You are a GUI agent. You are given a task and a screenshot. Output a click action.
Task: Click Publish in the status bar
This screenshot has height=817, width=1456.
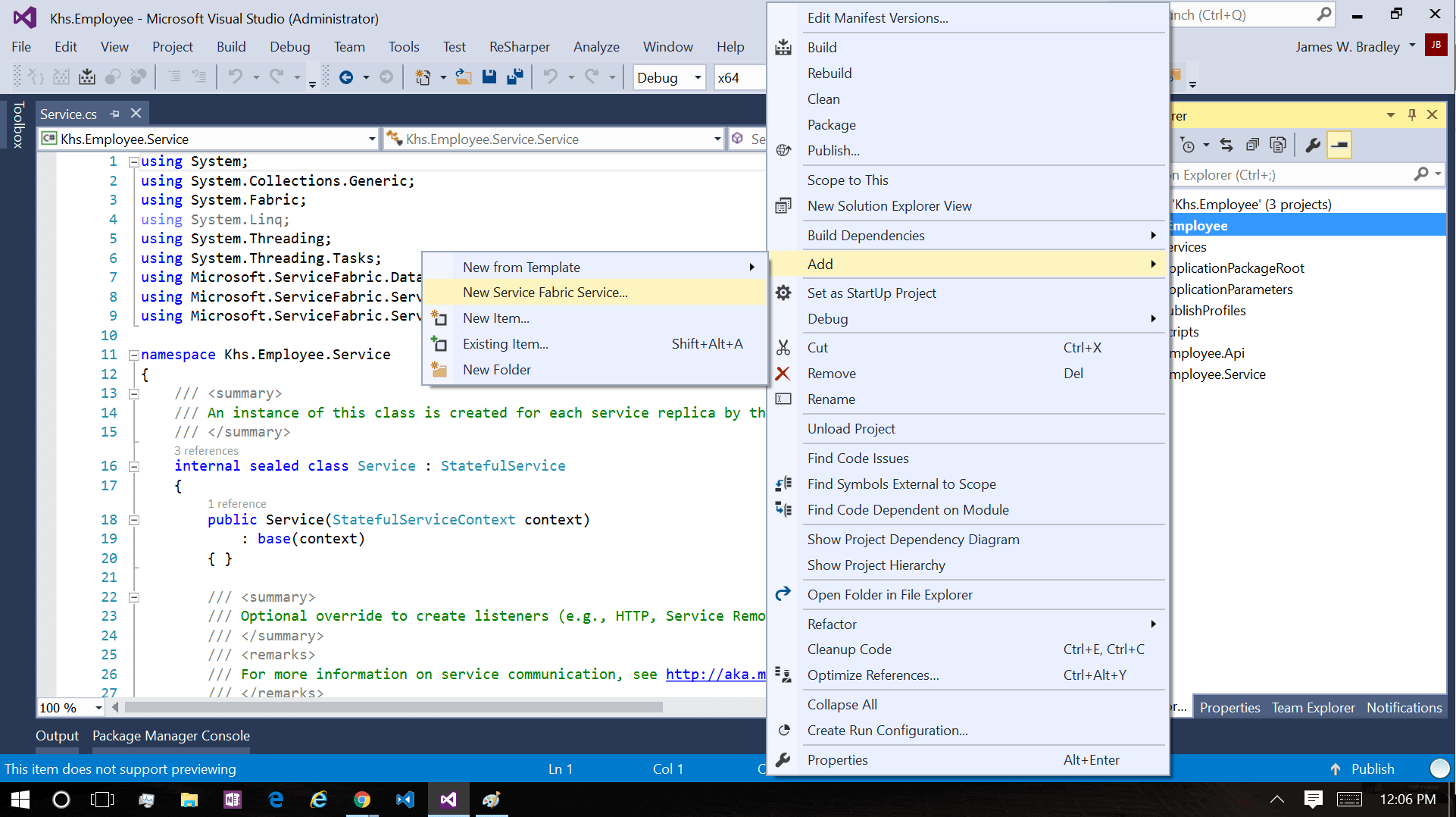point(1362,768)
